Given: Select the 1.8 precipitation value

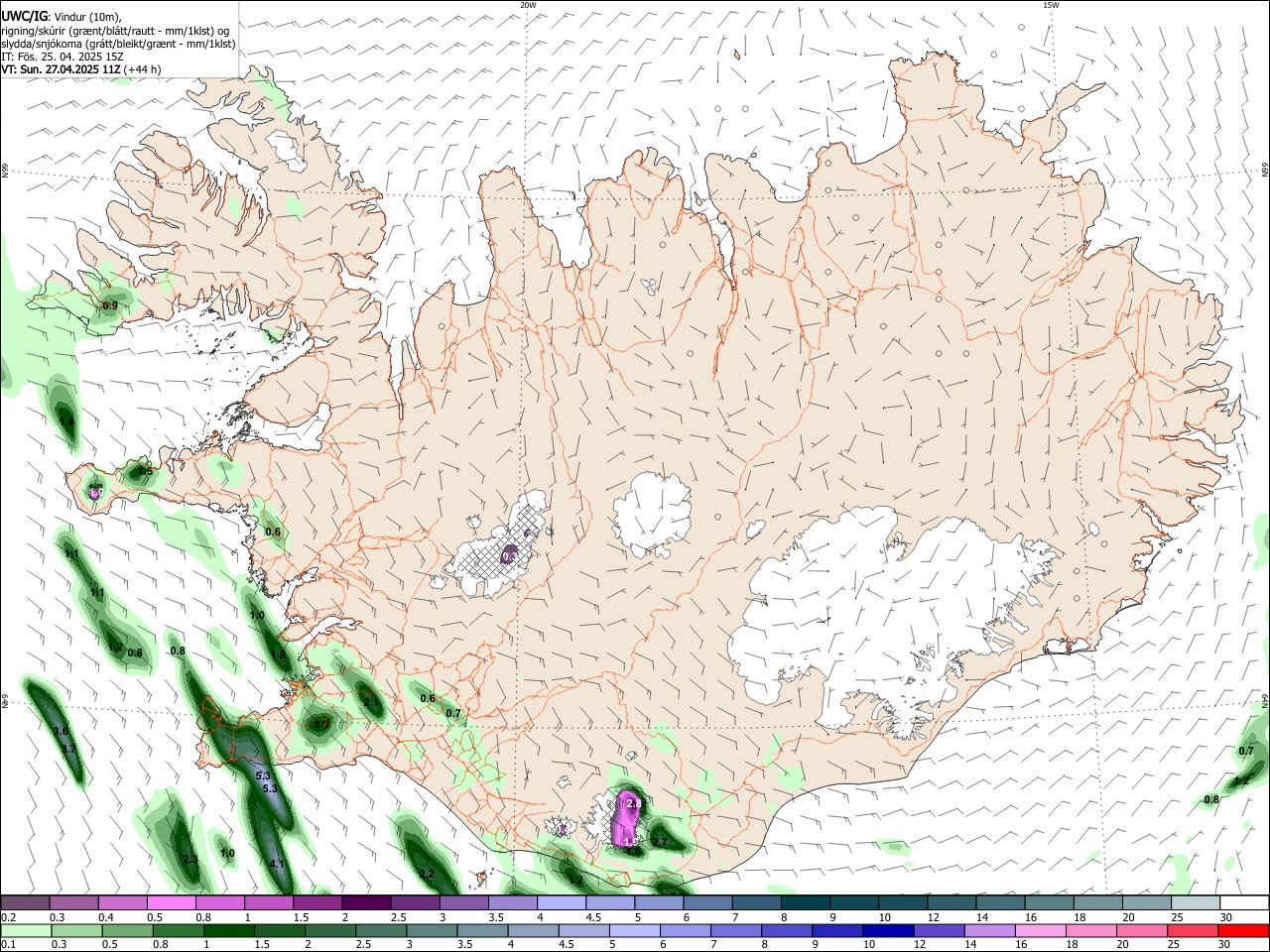Looking at the screenshot, I should coord(279,655).
